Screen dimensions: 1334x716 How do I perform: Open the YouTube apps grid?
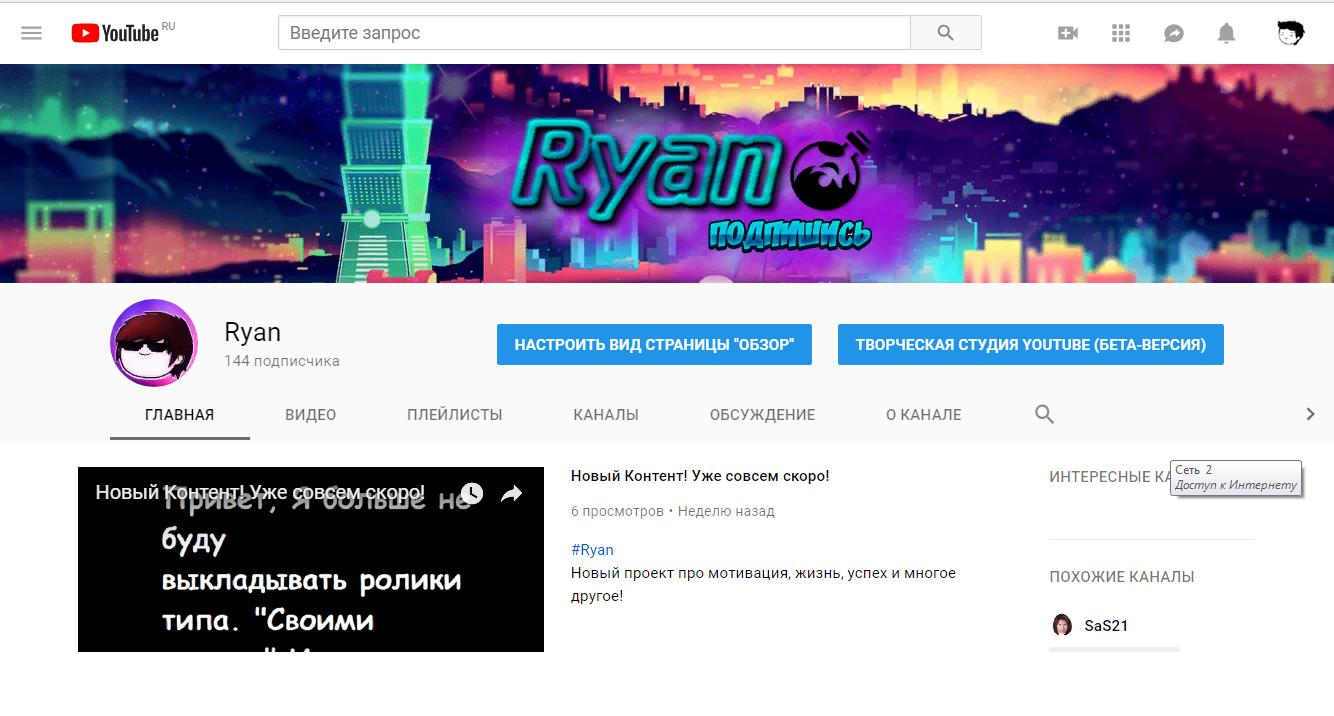pos(1121,33)
